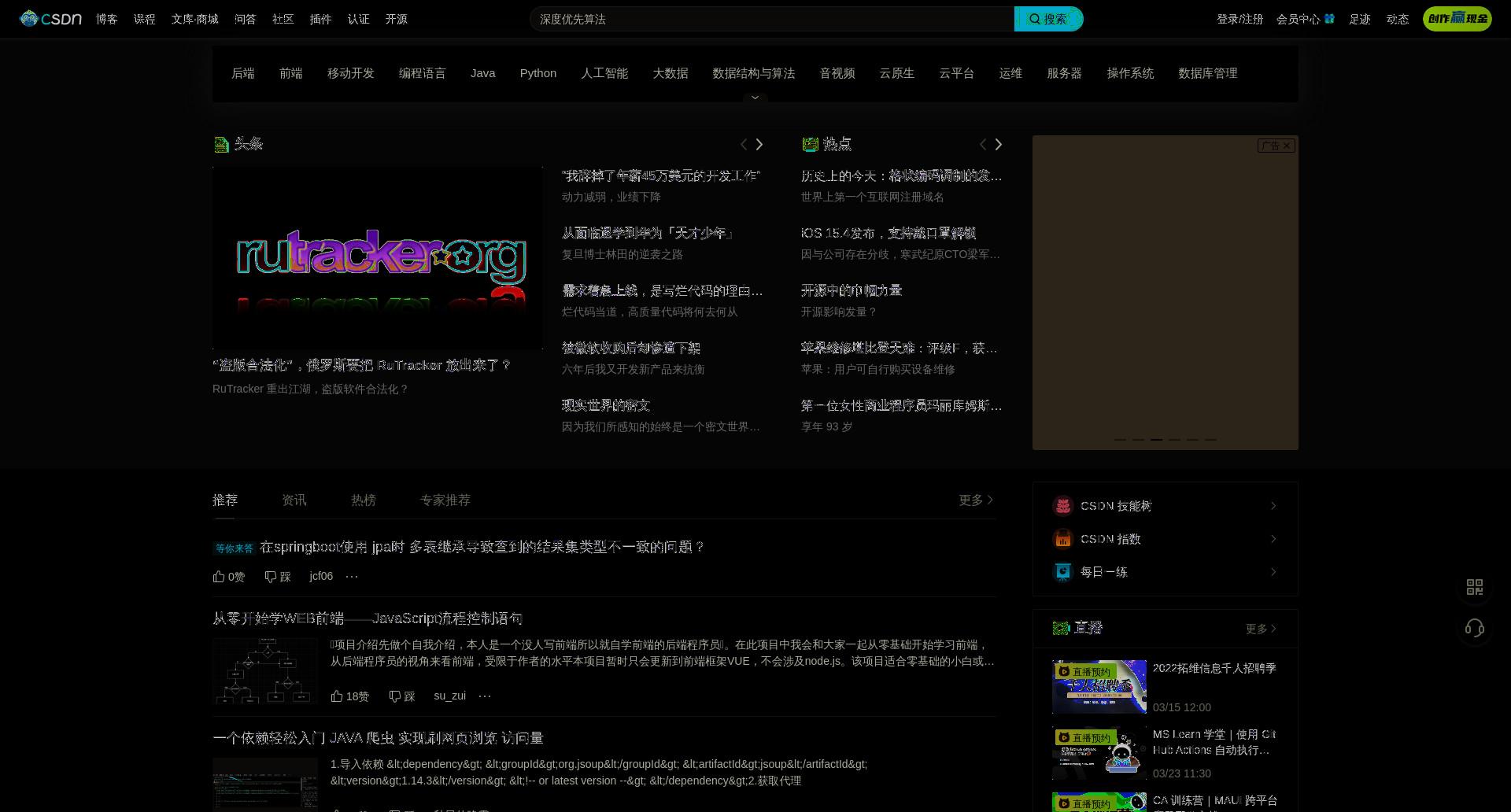Click the hot-topics section icon
The image size is (1511, 812).
[810, 144]
